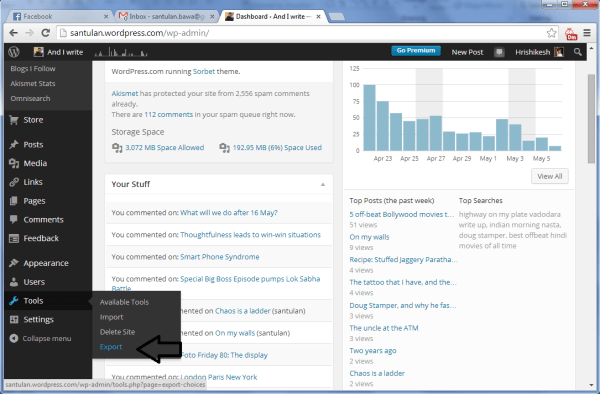
Task: Open the notifications icon in admin bar
Action: [x=499, y=52]
